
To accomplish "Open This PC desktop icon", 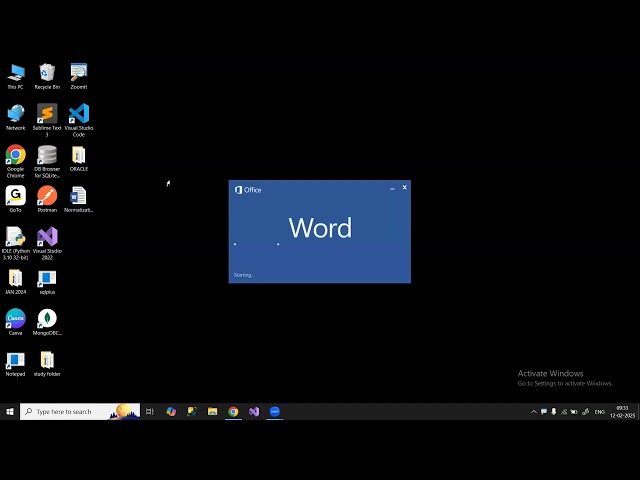I will pos(16,76).
